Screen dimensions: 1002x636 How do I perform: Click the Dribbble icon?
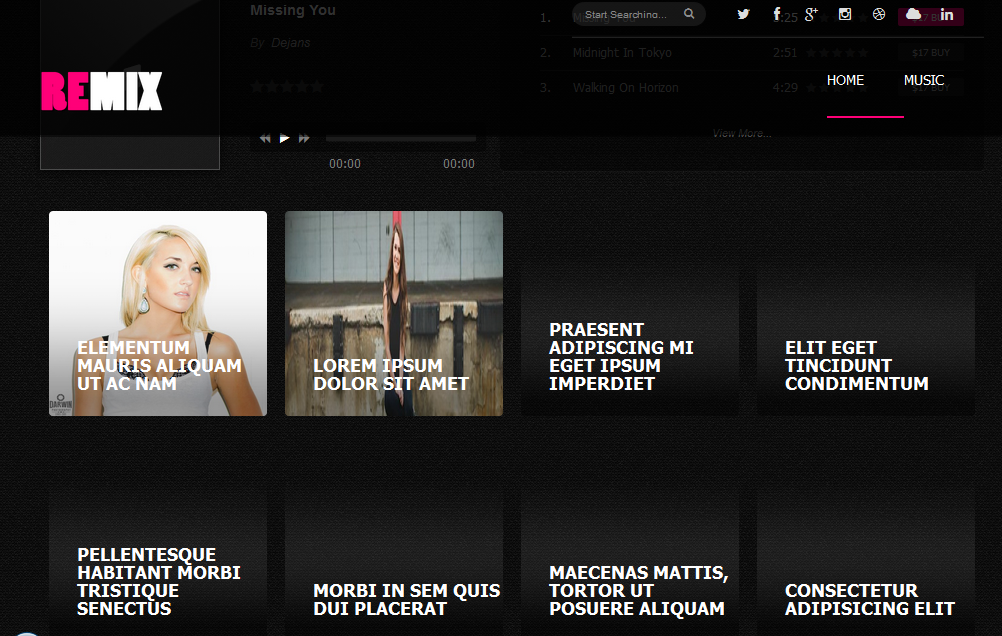pyautogui.click(x=879, y=14)
